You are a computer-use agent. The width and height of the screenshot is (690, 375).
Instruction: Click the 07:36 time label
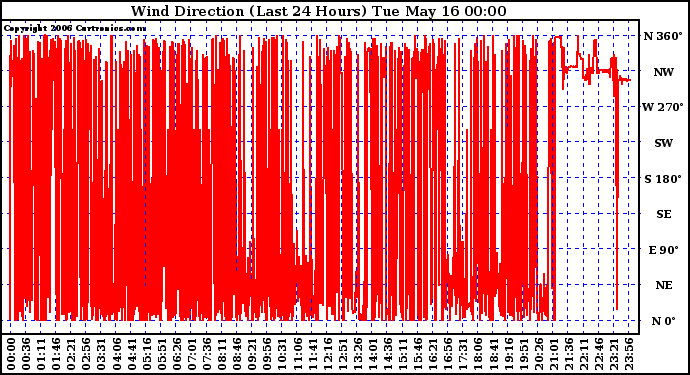[207, 354]
